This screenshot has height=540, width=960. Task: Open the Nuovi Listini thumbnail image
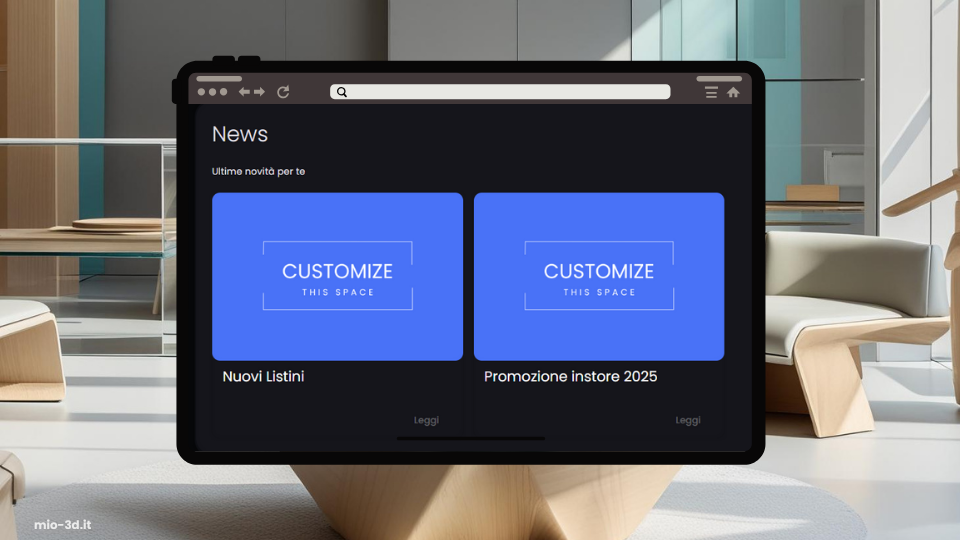tap(337, 276)
